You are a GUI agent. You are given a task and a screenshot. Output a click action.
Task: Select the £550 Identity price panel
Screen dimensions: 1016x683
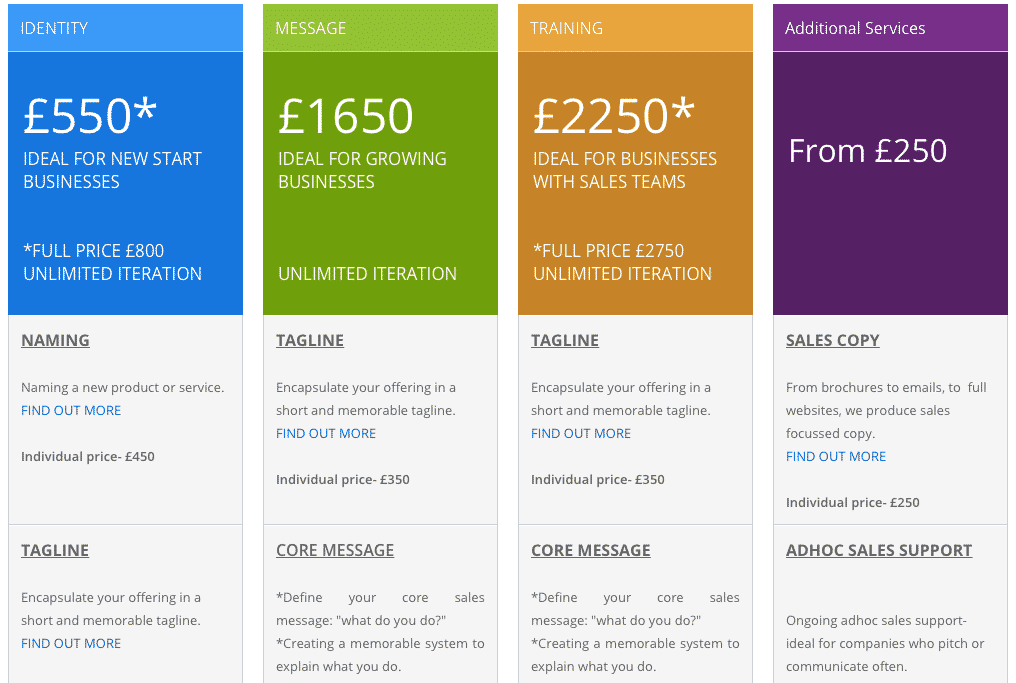tap(125, 183)
